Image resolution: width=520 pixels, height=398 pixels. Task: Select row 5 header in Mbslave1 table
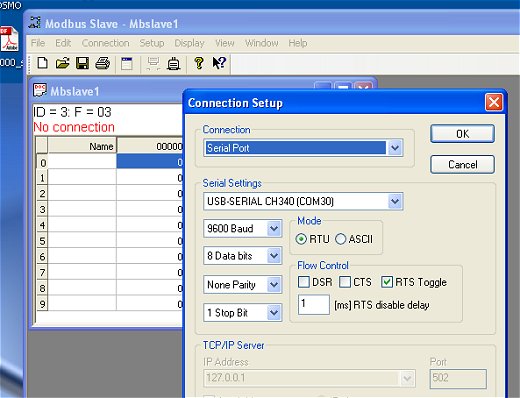point(42,240)
